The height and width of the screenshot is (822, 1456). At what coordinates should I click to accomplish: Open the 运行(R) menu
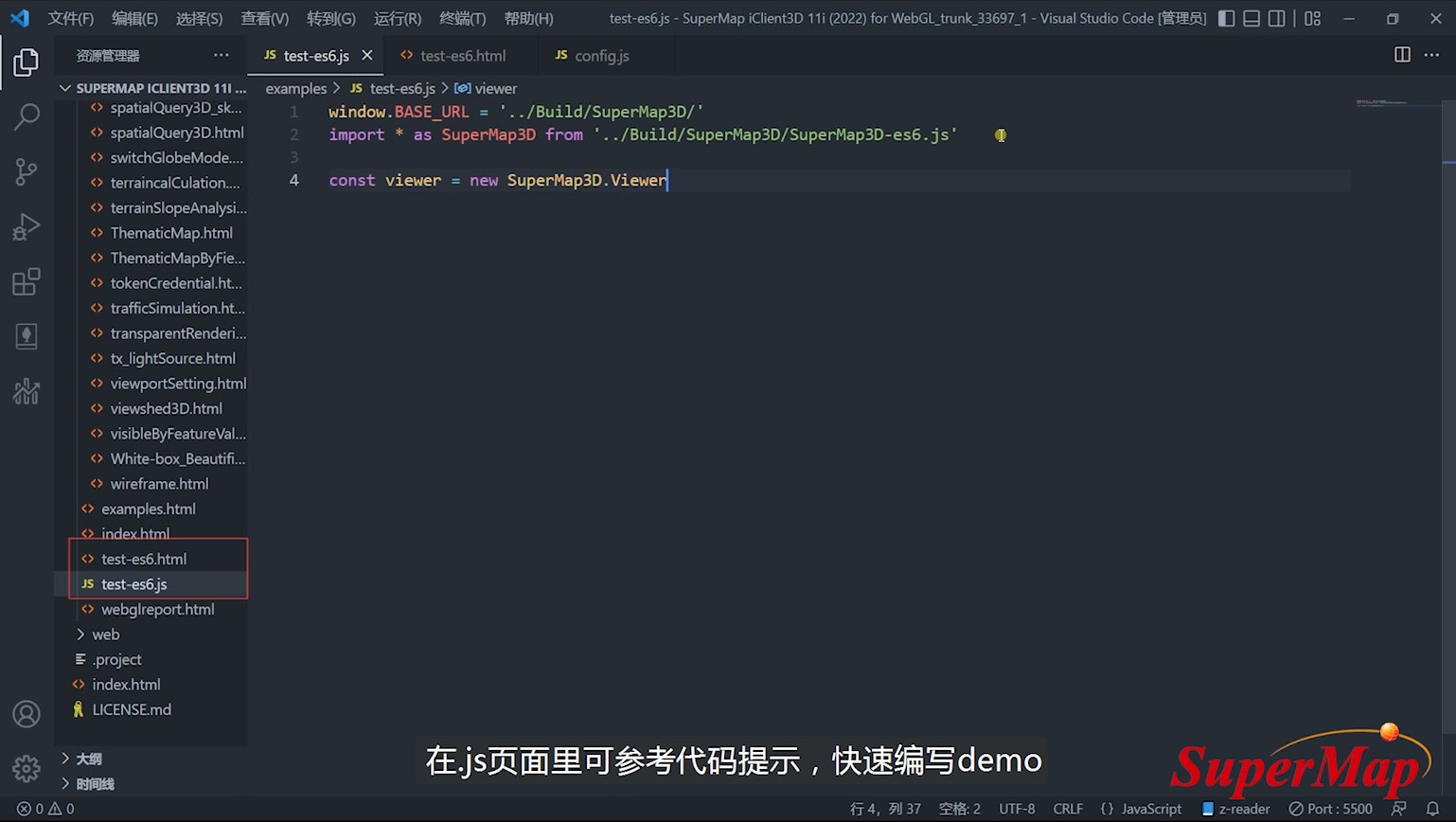pyautogui.click(x=397, y=18)
